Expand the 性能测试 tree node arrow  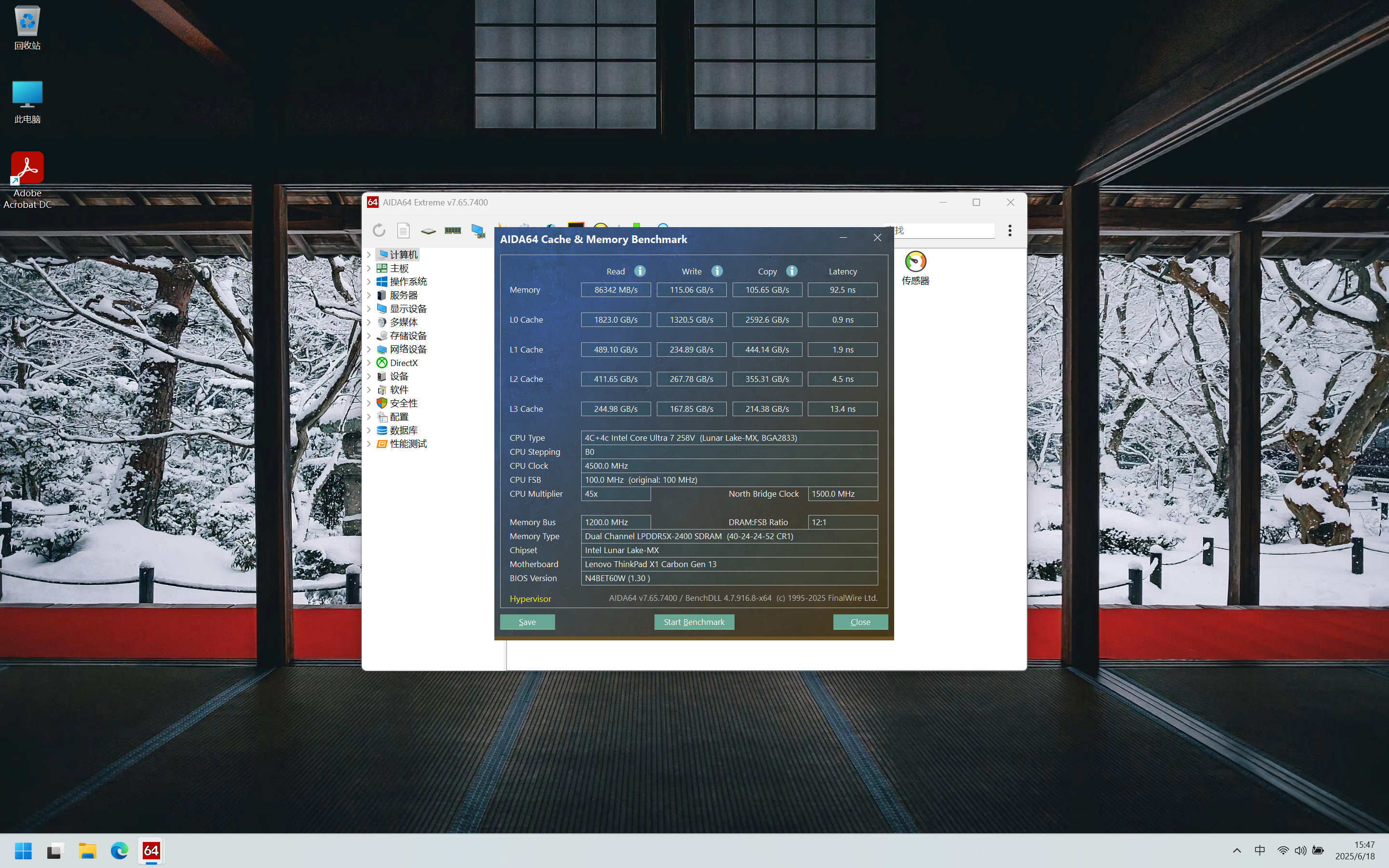(369, 444)
